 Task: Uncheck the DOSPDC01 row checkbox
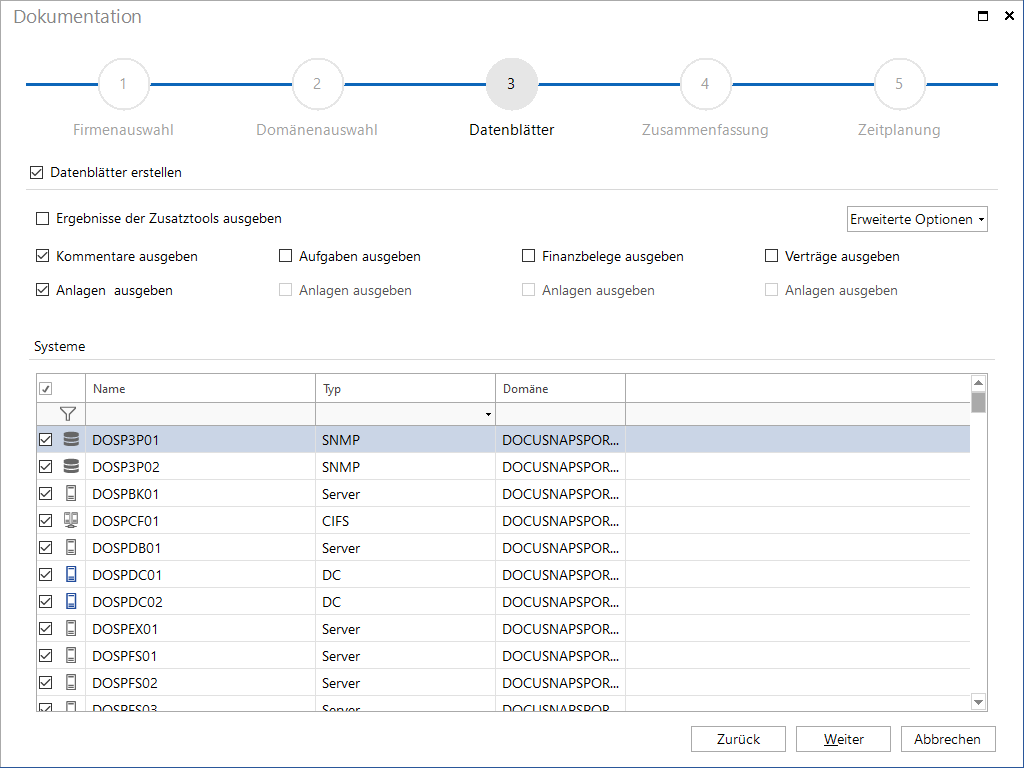46,575
